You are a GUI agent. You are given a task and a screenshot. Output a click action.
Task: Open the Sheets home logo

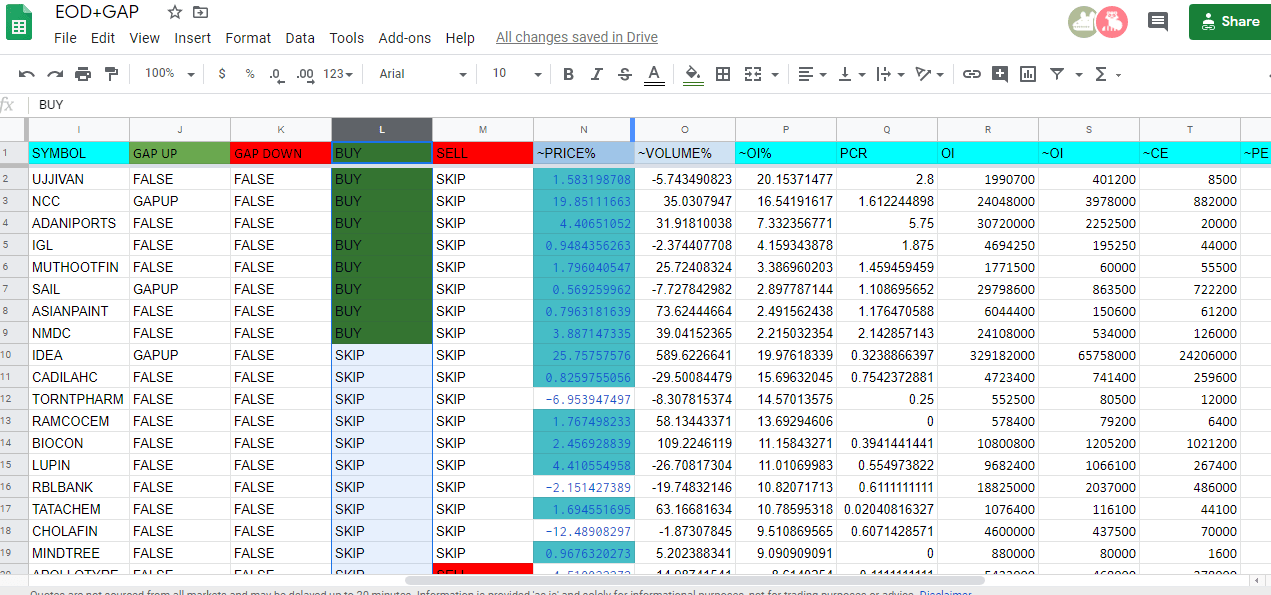(x=19, y=22)
